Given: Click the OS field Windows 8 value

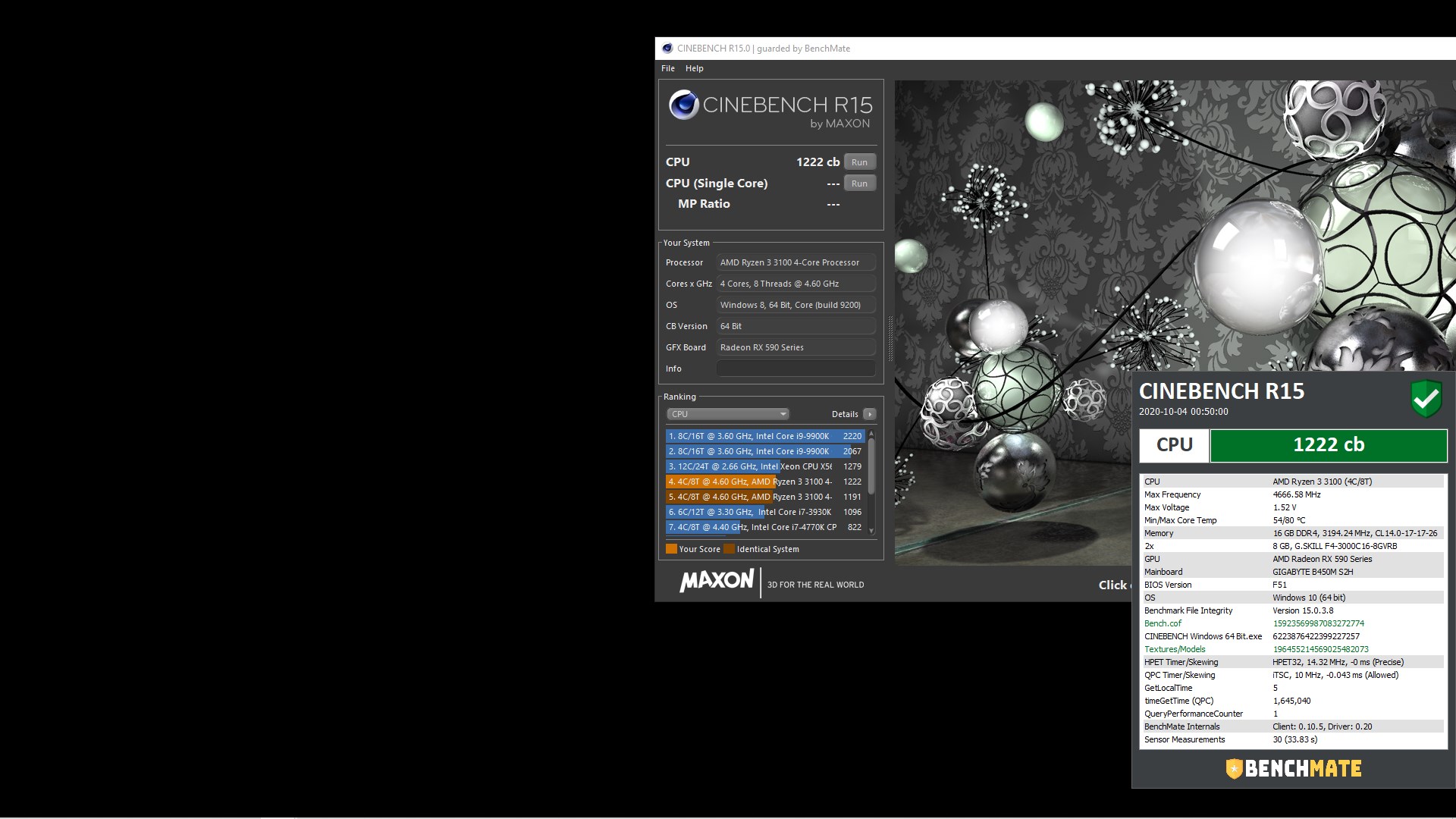Looking at the screenshot, I should tap(796, 305).
